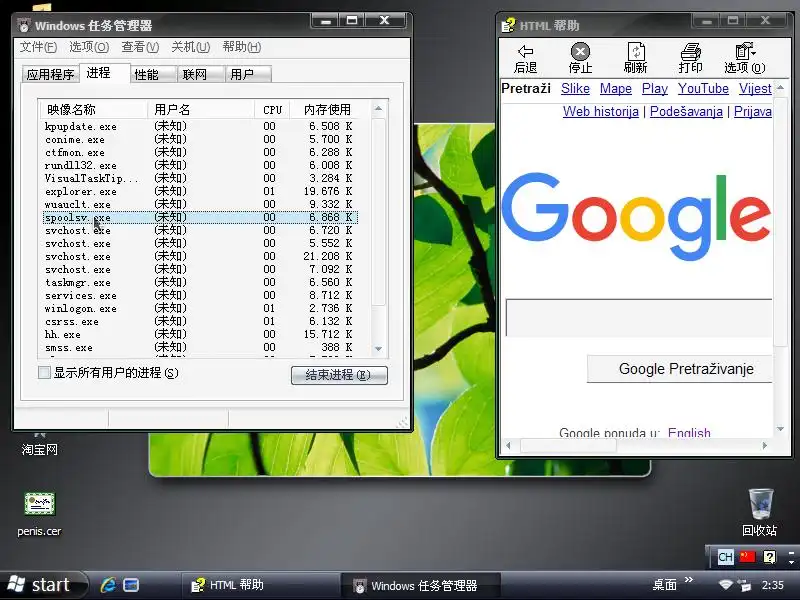Click the CH input language indicator
This screenshot has width=800, height=600.
tap(725, 557)
